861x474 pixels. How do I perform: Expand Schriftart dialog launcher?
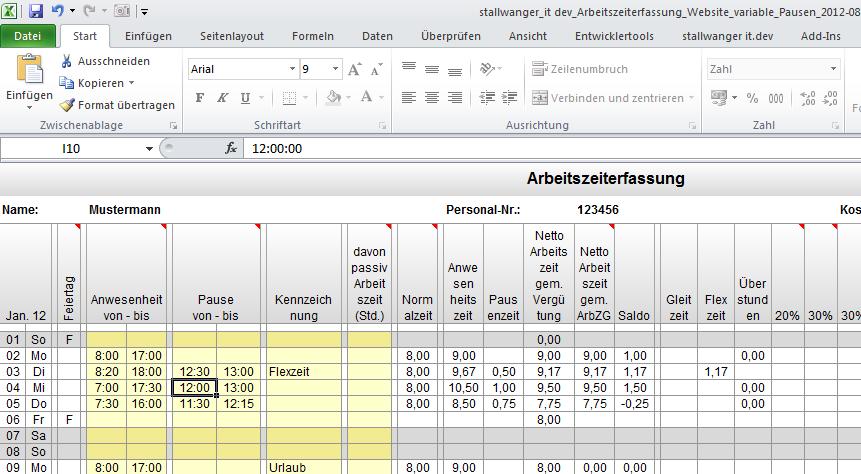click(x=382, y=126)
